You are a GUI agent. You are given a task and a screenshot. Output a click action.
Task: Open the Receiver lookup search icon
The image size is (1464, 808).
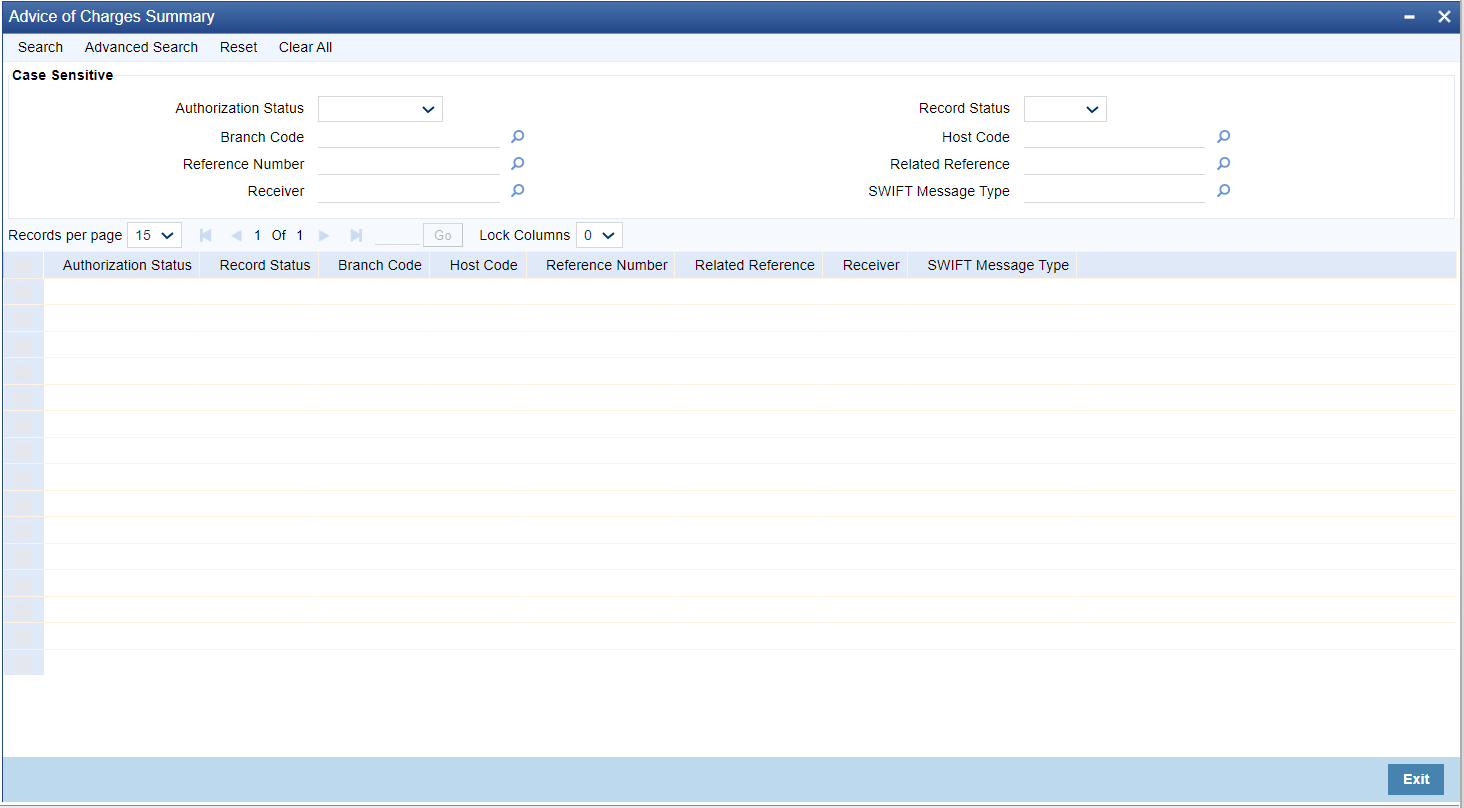click(x=518, y=191)
